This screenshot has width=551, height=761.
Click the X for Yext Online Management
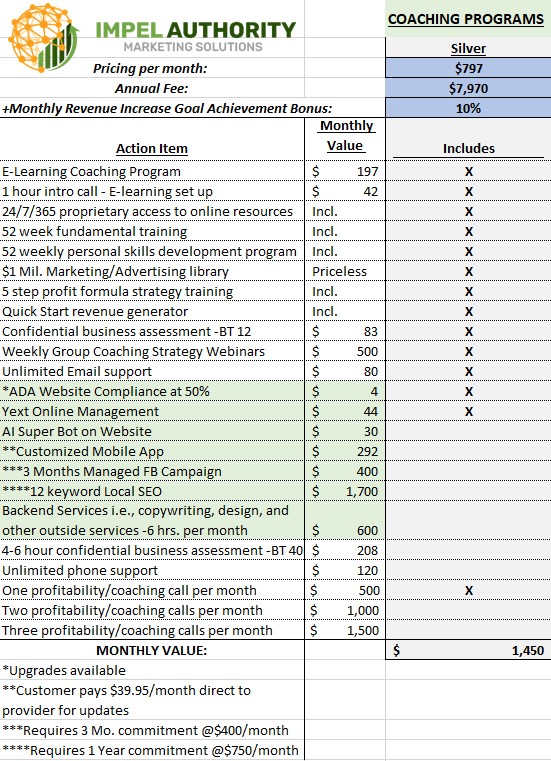(x=468, y=412)
